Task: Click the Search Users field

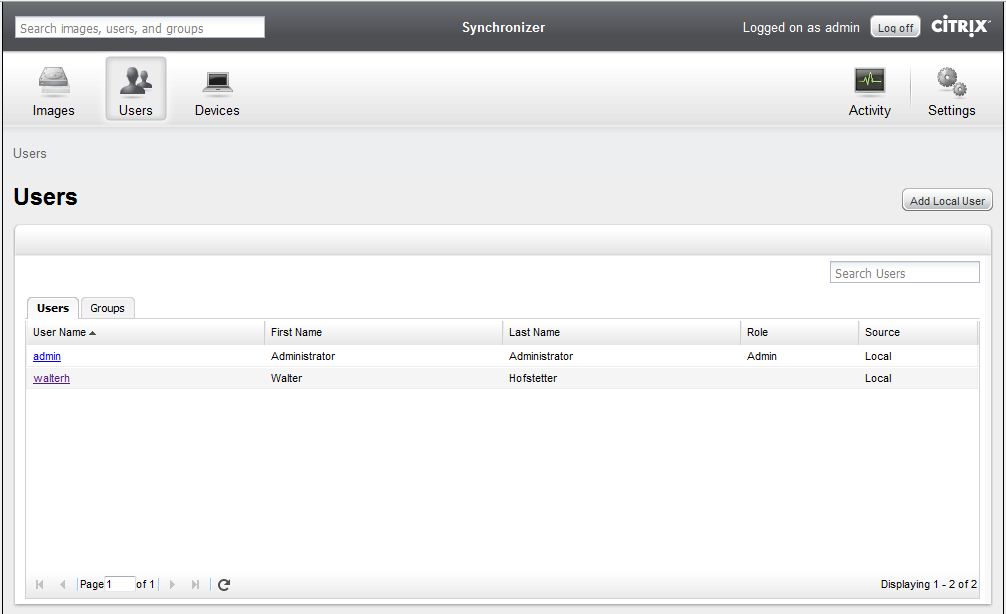Action: click(x=904, y=273)
